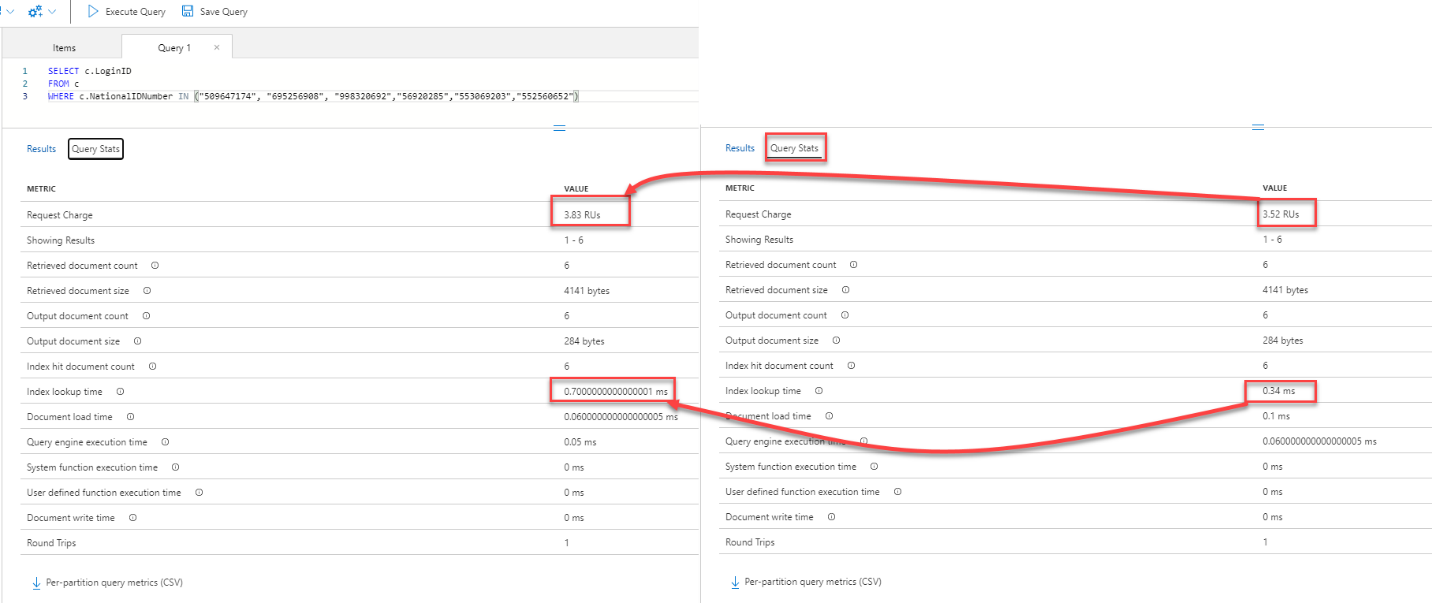Click info icon beside left User defined function execution time
This screenshot has height=603, width=1432.
pyautogui.click(x=199, y=493)
